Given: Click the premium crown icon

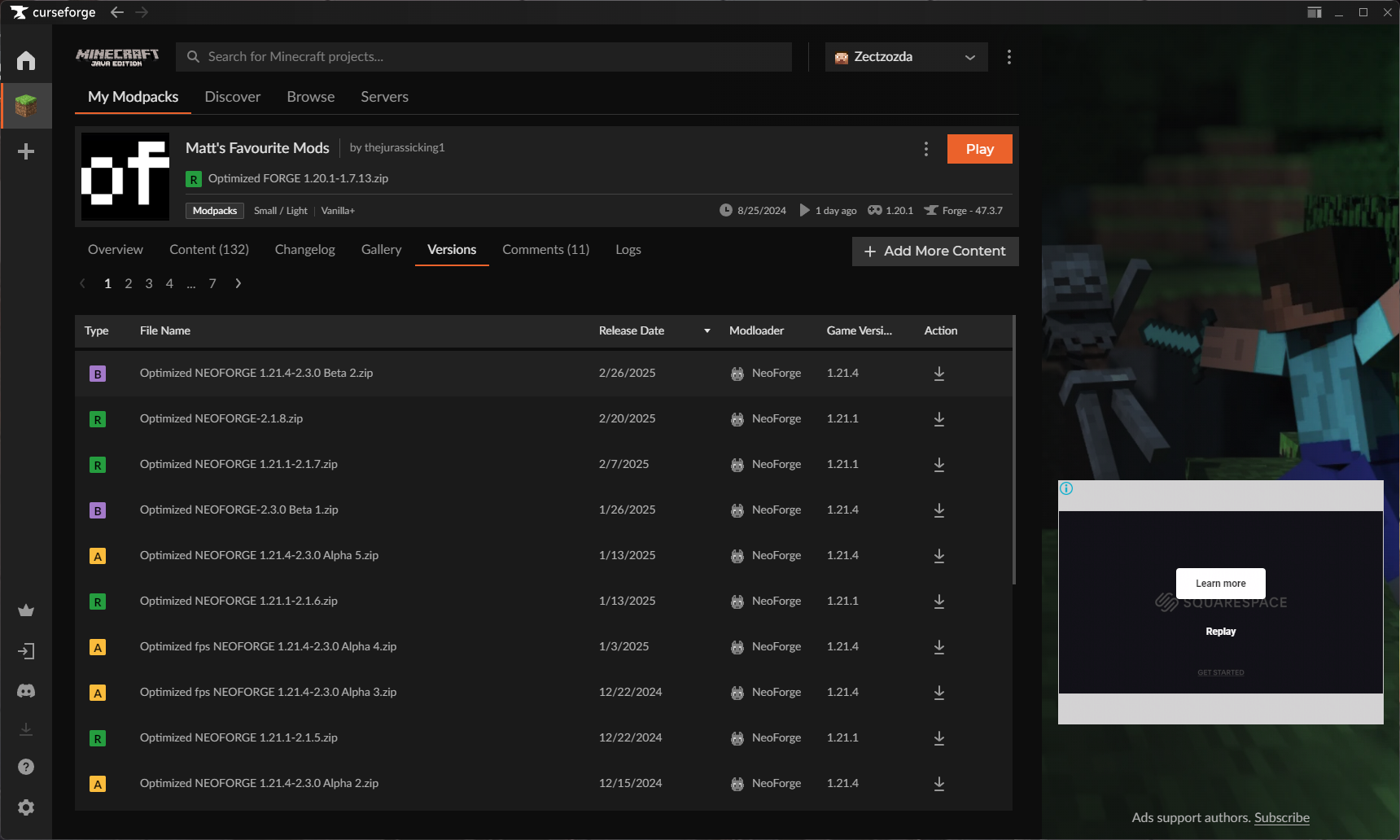Looking at the screenshot, I should (x=26, y=610).
